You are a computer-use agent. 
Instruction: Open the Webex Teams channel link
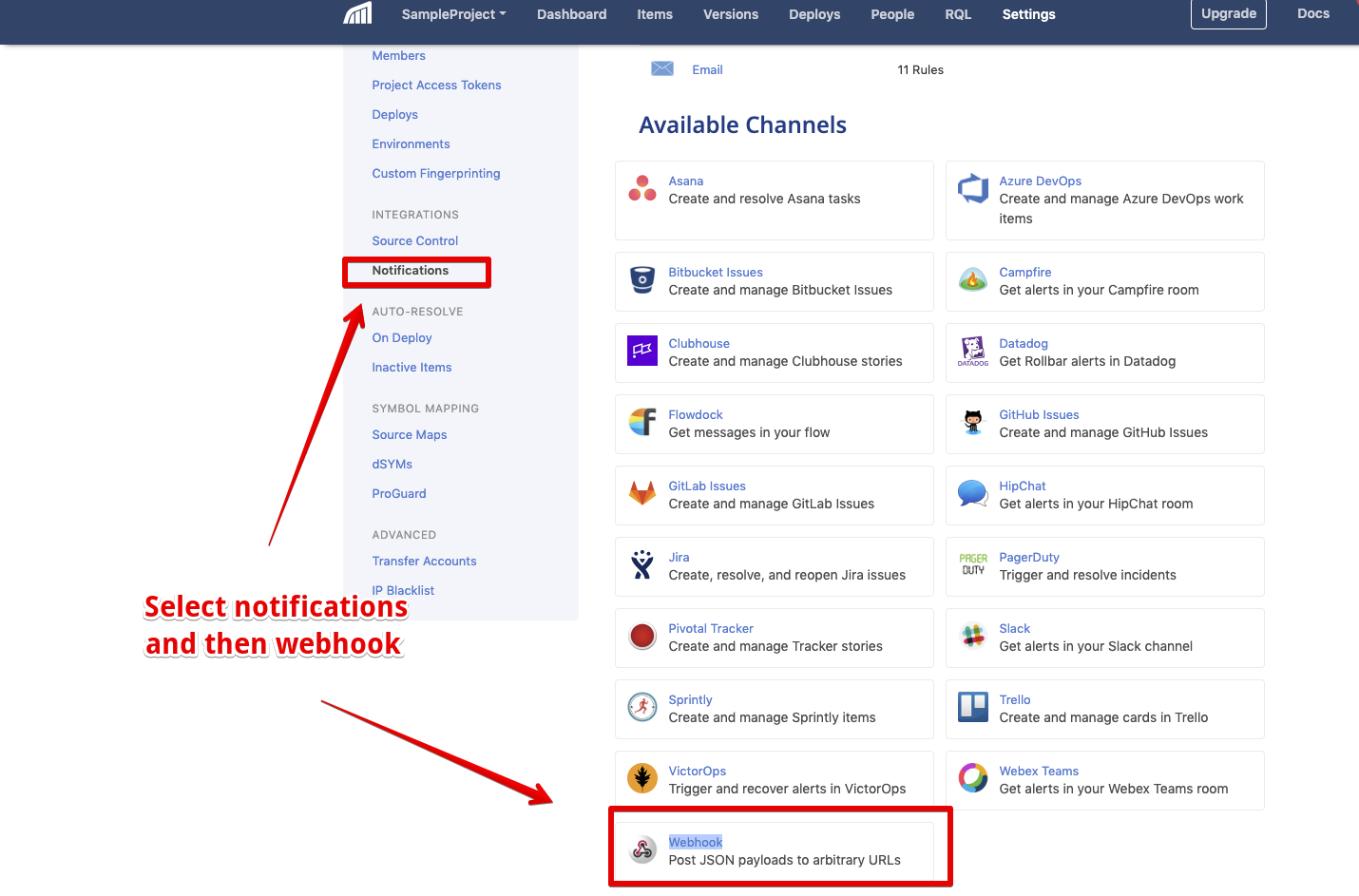point(1039,772)
